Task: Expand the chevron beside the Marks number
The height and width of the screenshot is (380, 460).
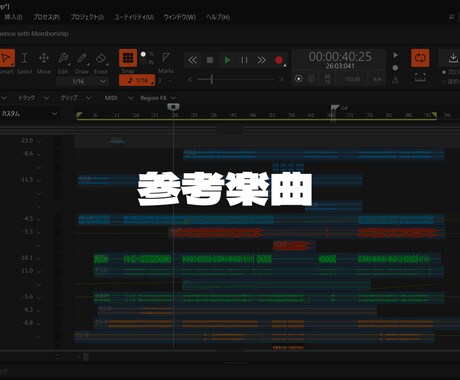Action: (x=170, y=81)
